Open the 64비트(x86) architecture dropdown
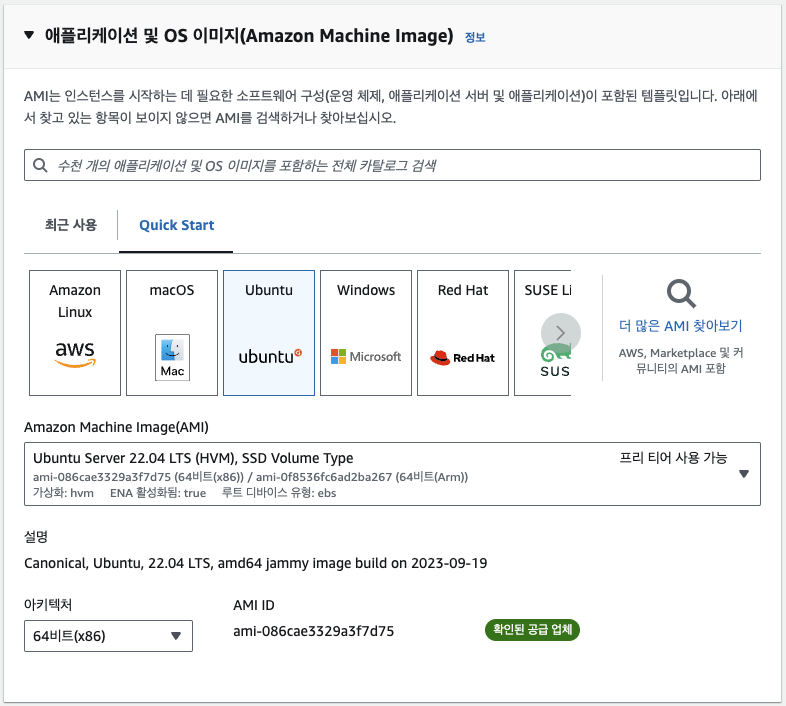This screenshot has width=786, height=706. click(108, 636)
